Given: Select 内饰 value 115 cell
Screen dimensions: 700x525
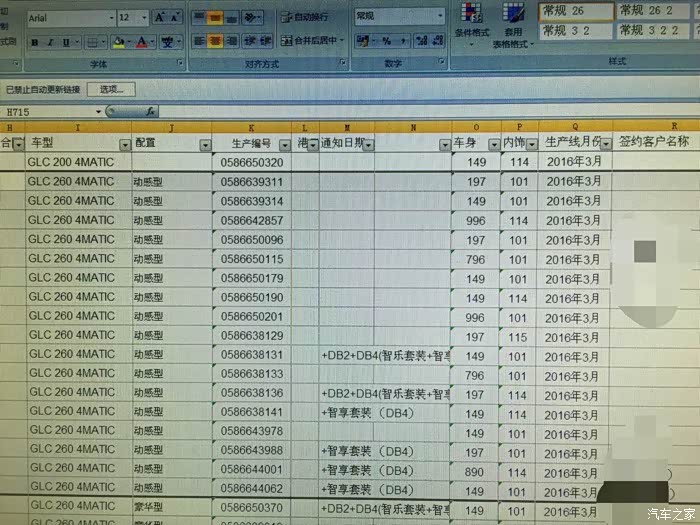Looking at the screenshot, I should click(x=517, y=338).
